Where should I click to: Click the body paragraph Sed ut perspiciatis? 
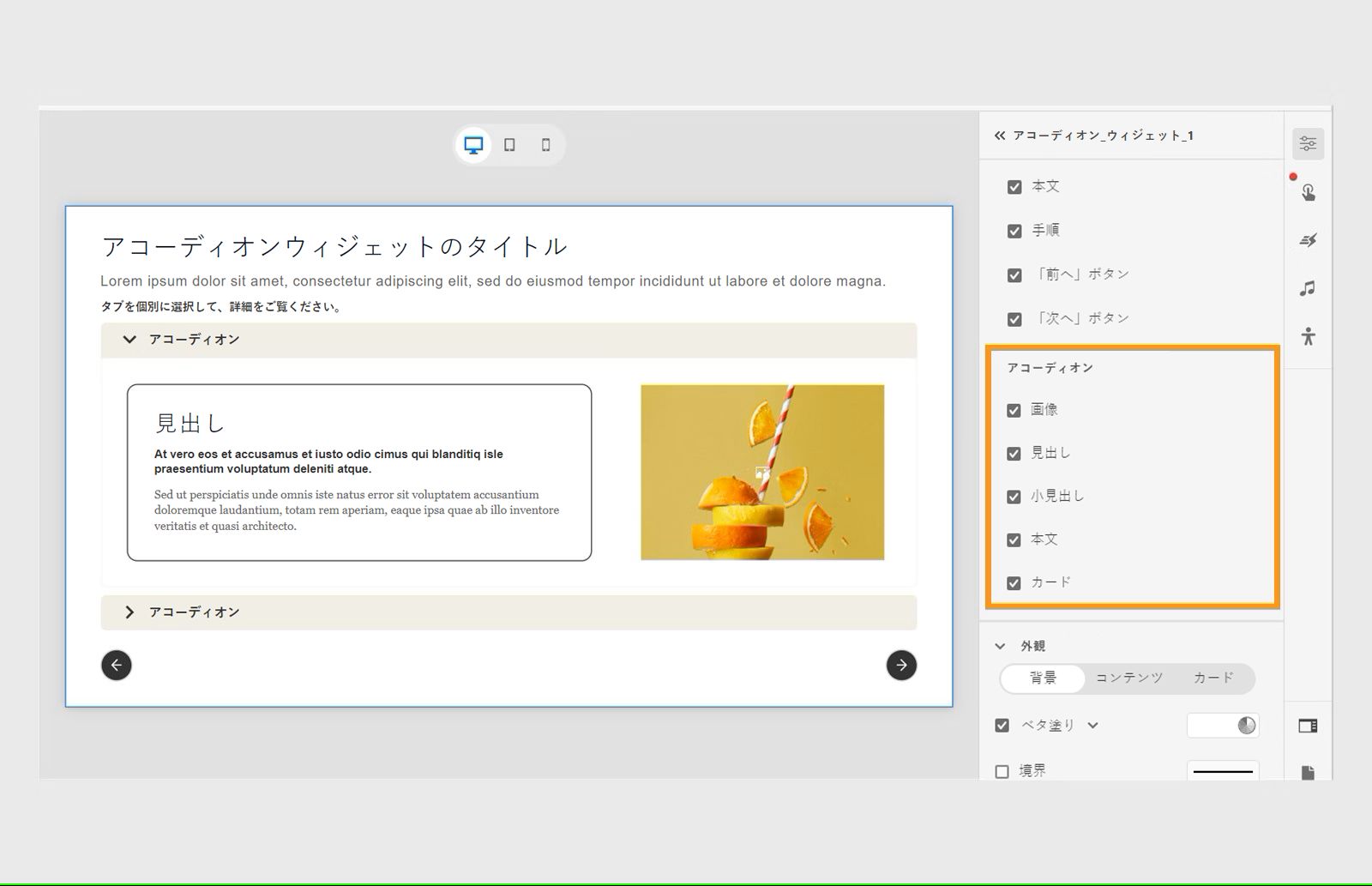click(357, 510)
